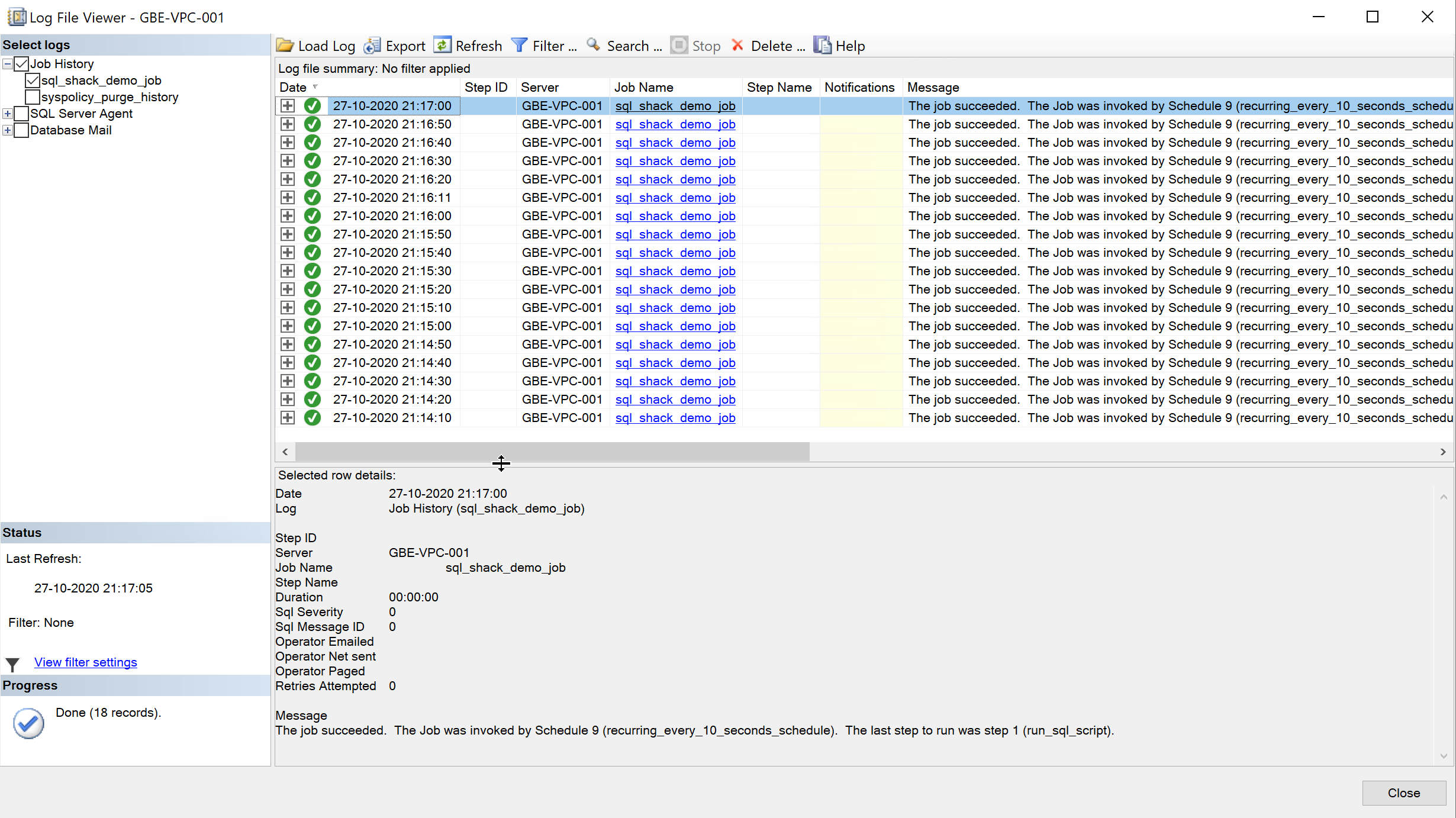The height and width of the screenshot is (818, 1456).
Task: Click green success icon for 21:16:50 row
Action: pyautogui.click(x=312, y=124)
